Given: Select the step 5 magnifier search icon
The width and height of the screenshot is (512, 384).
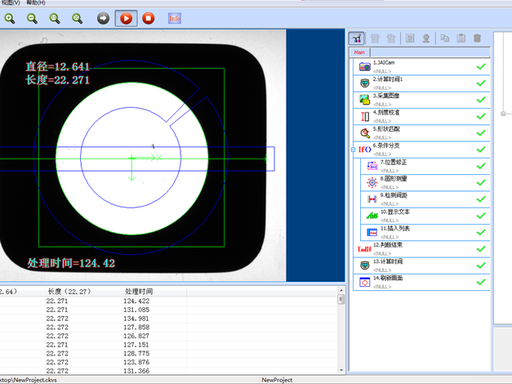Looking at the screenshot, I should pos(365,133).
